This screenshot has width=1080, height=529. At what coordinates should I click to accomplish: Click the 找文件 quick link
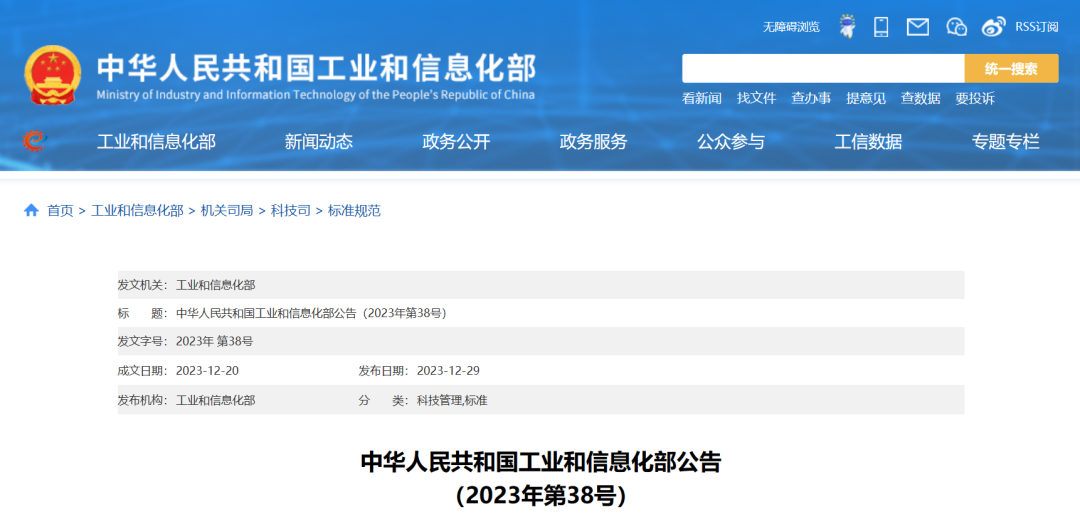coord(756,98)
